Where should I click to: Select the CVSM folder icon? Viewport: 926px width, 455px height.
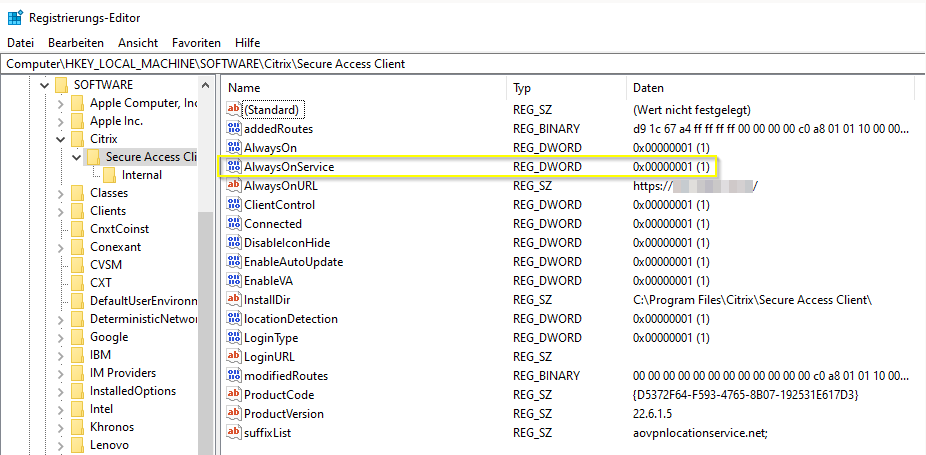[77, 265]
